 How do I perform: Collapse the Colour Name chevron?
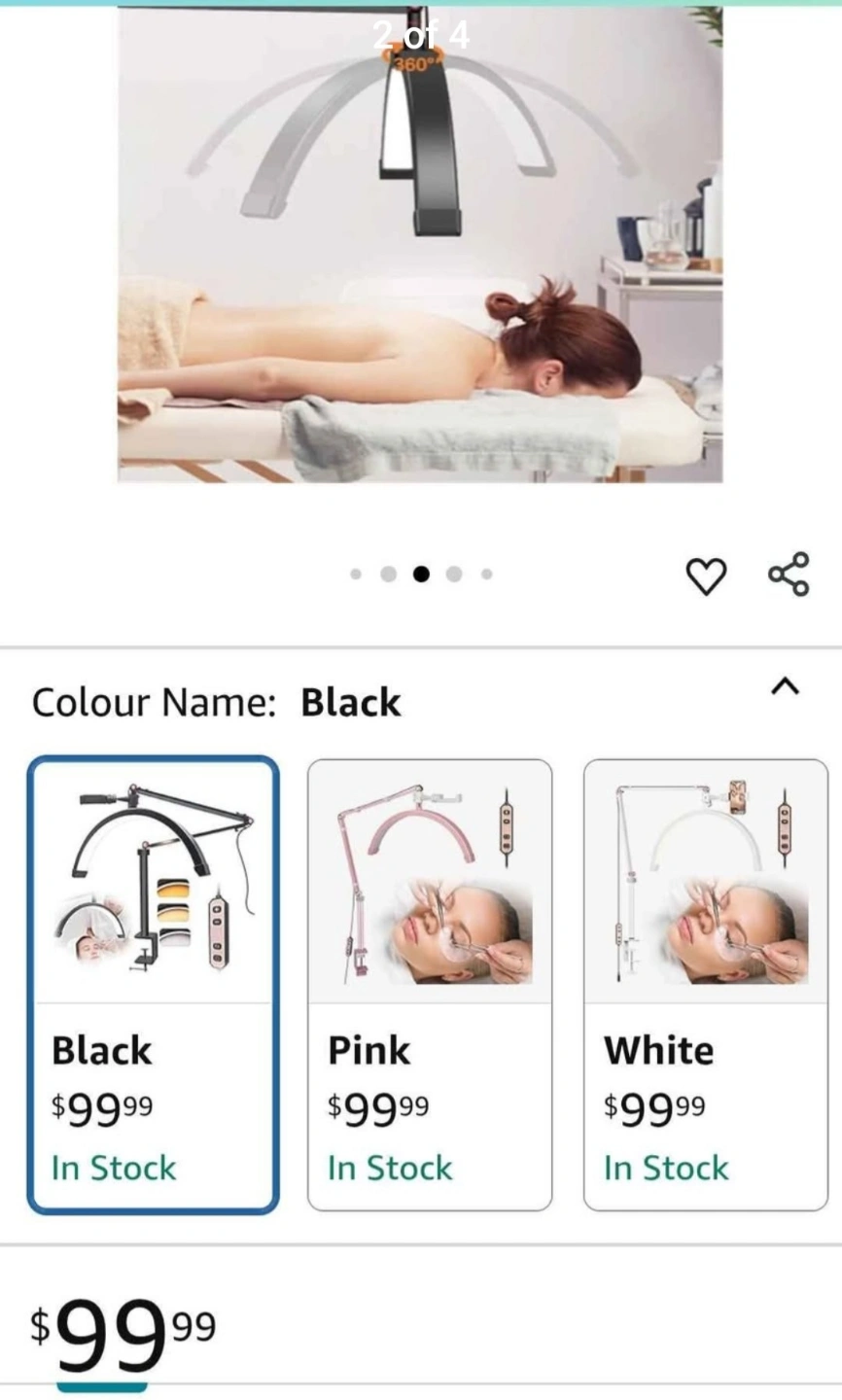click(x=785, y=686)
